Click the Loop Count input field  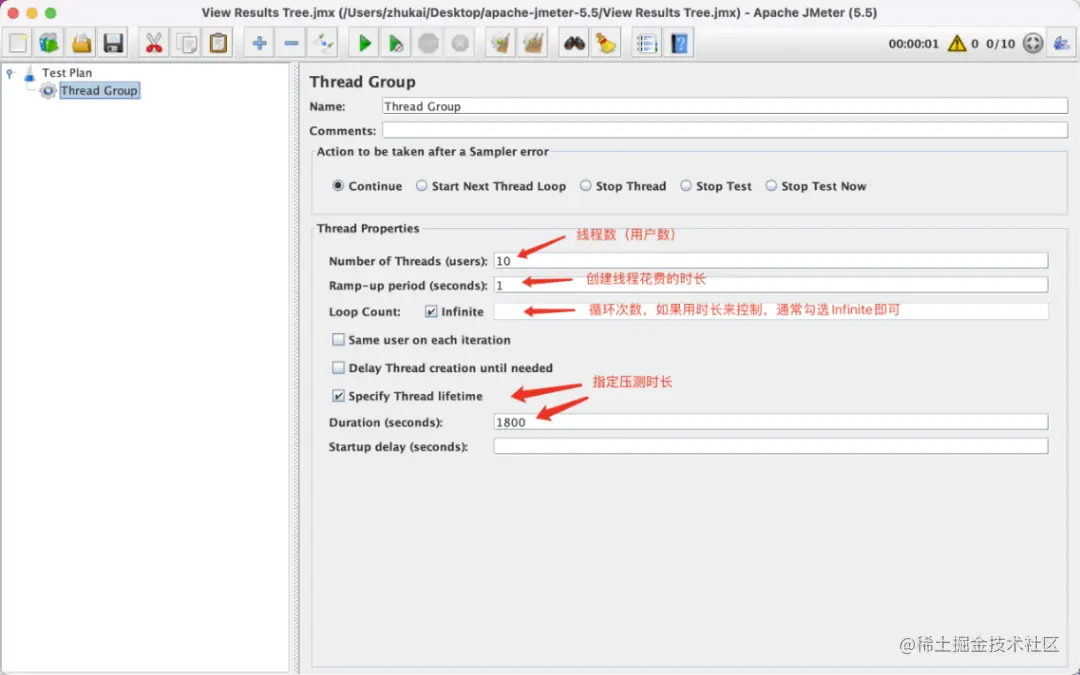click(x=771, y=311)
